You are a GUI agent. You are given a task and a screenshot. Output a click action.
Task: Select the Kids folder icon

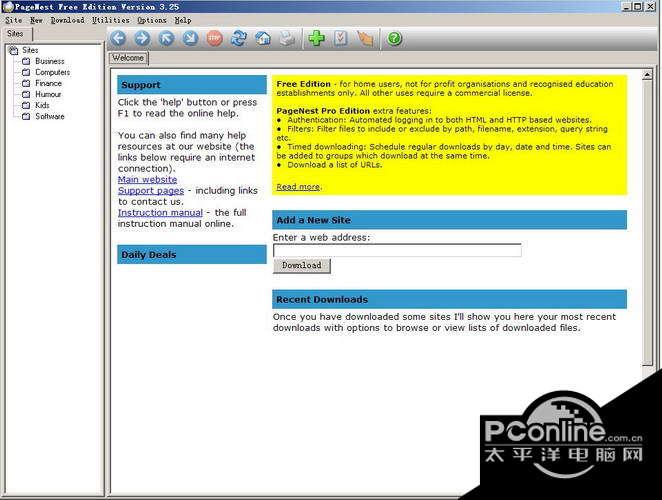[x=26, y=105]
